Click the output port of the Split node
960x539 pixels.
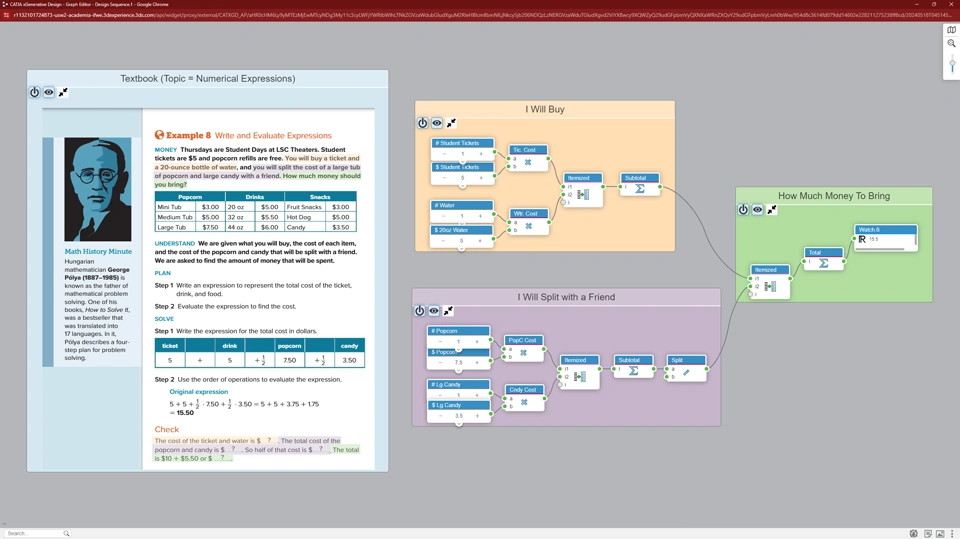[x=707, y=369]
